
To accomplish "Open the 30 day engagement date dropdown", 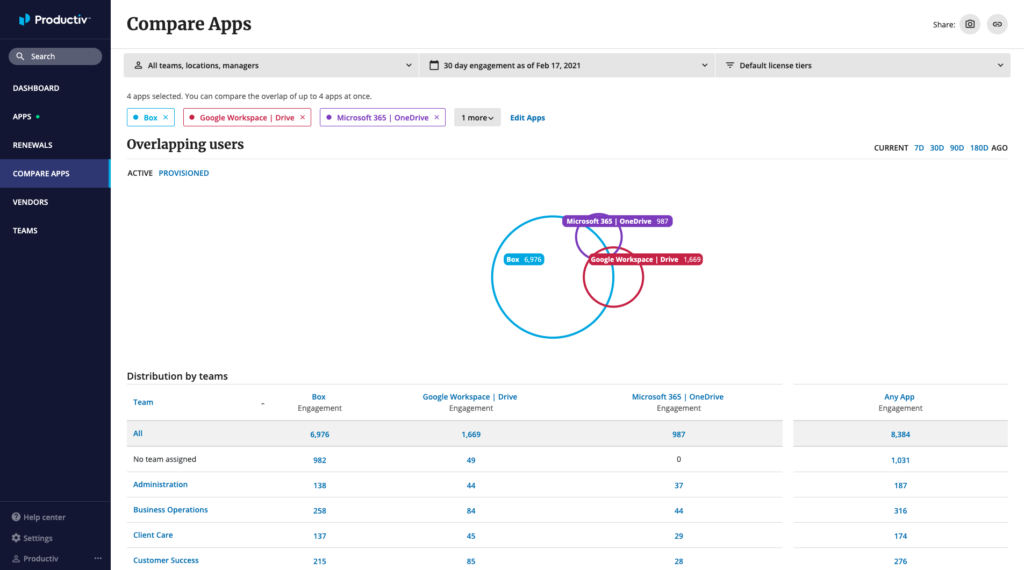I will [568, 65].
